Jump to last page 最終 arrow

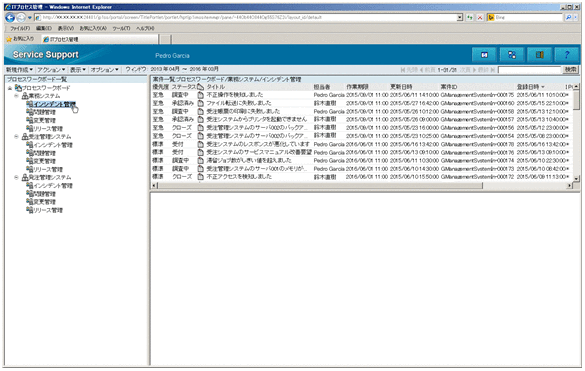click(493, 70)
